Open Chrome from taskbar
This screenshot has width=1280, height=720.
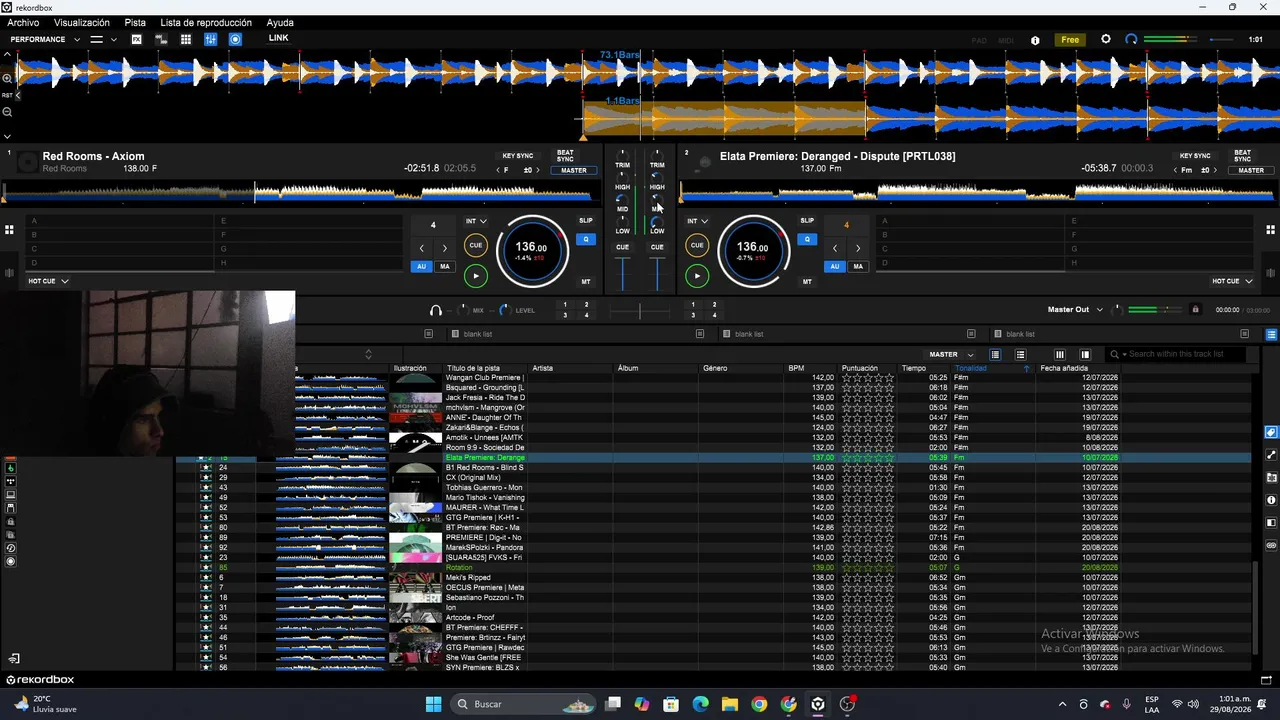759,704
